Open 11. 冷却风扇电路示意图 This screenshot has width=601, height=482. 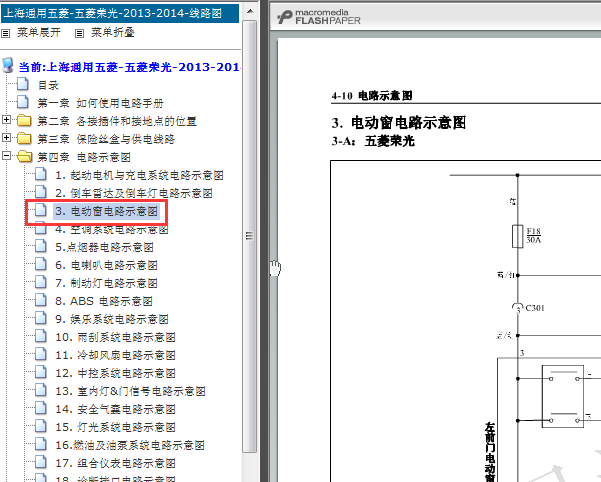[x=115, y=355]
